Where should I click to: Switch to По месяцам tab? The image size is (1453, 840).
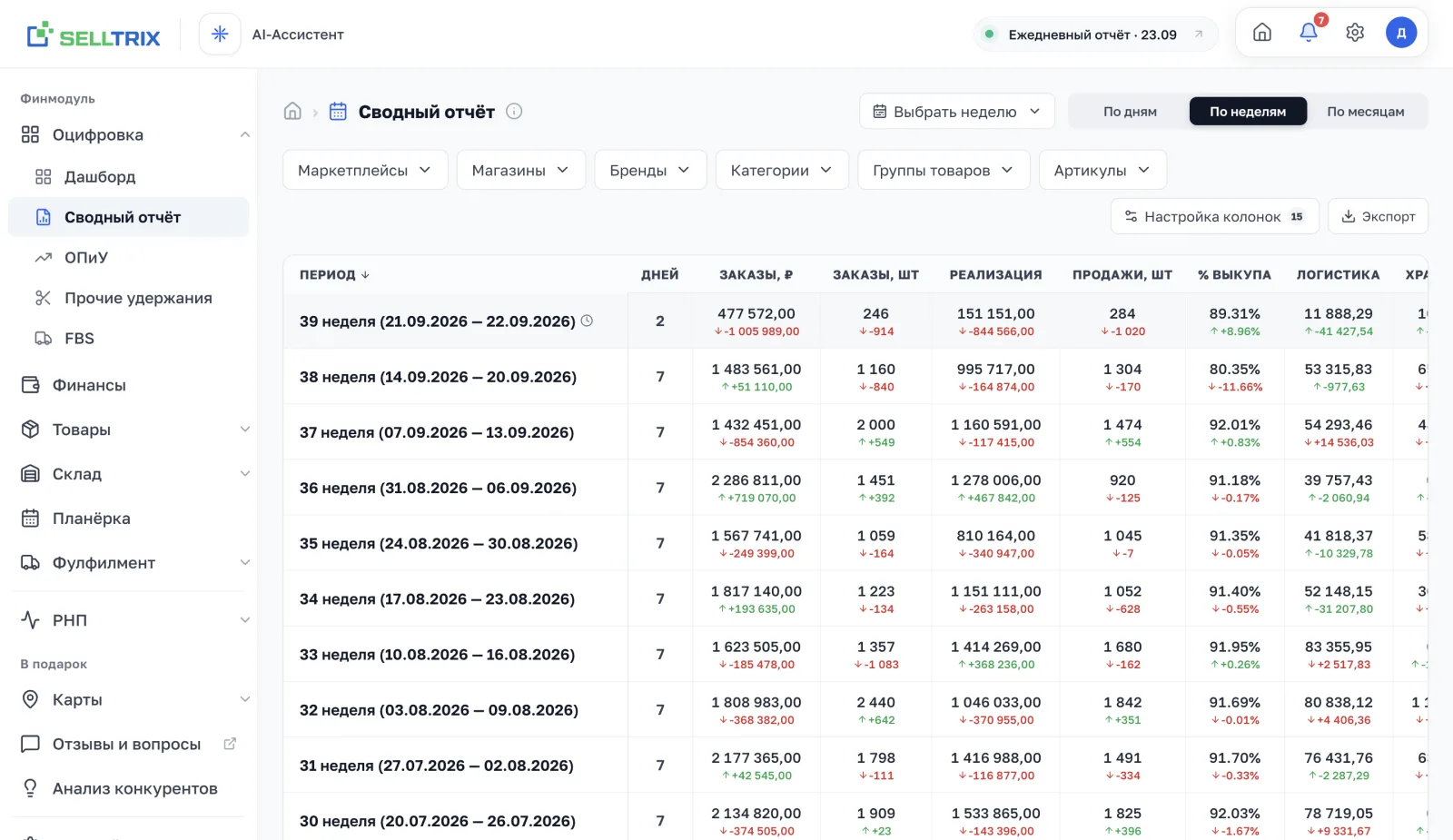(x=1366, y=112)
